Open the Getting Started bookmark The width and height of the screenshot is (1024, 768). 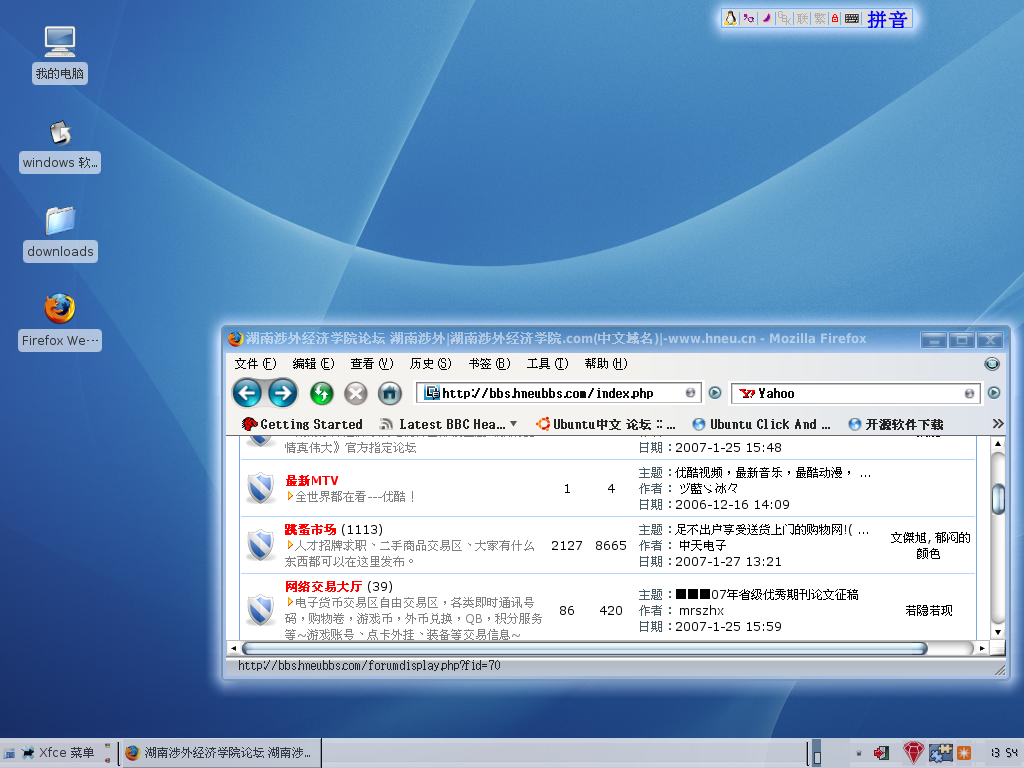pos(302,424)
